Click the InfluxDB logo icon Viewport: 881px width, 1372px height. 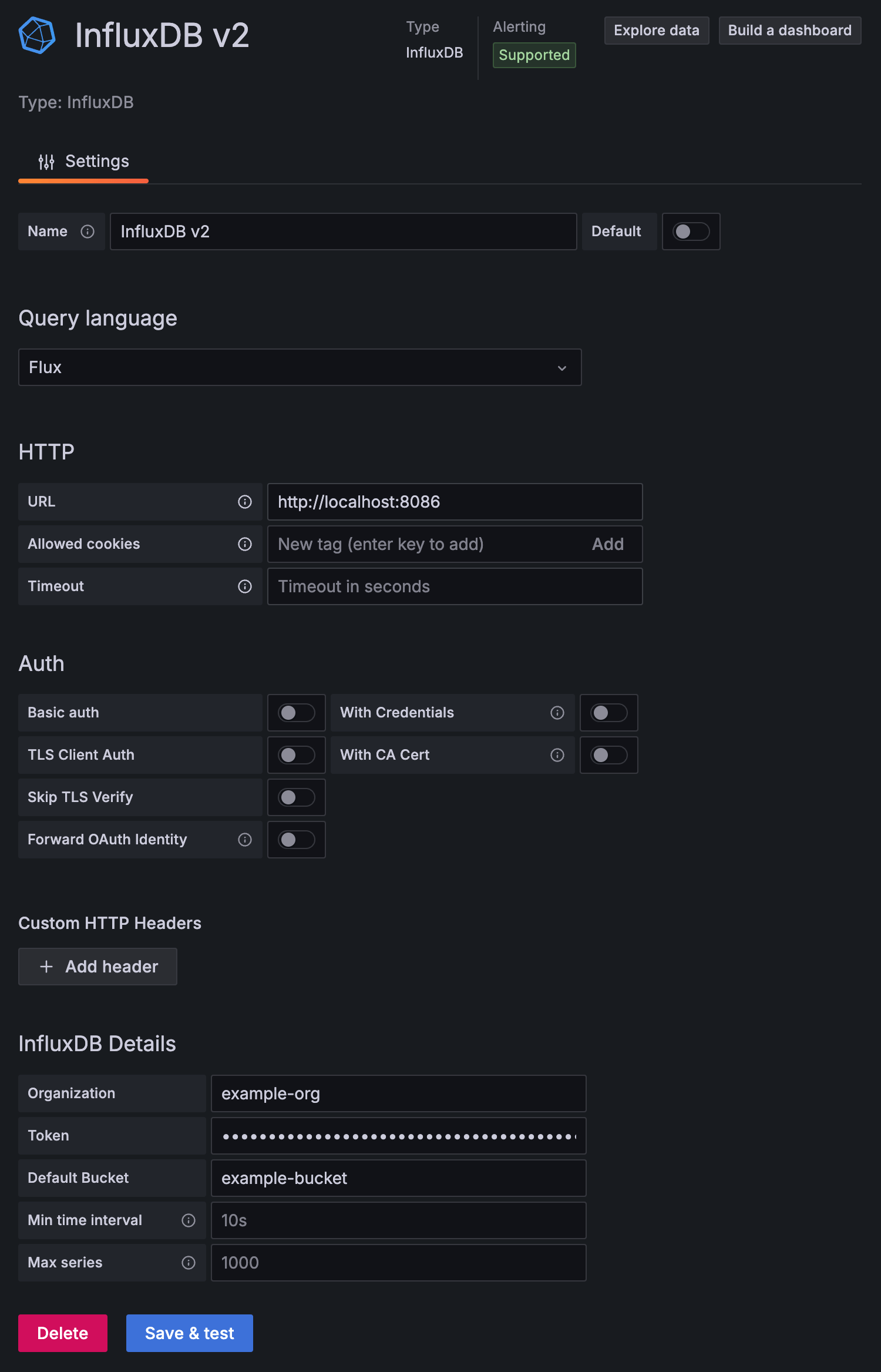(37, 35)
